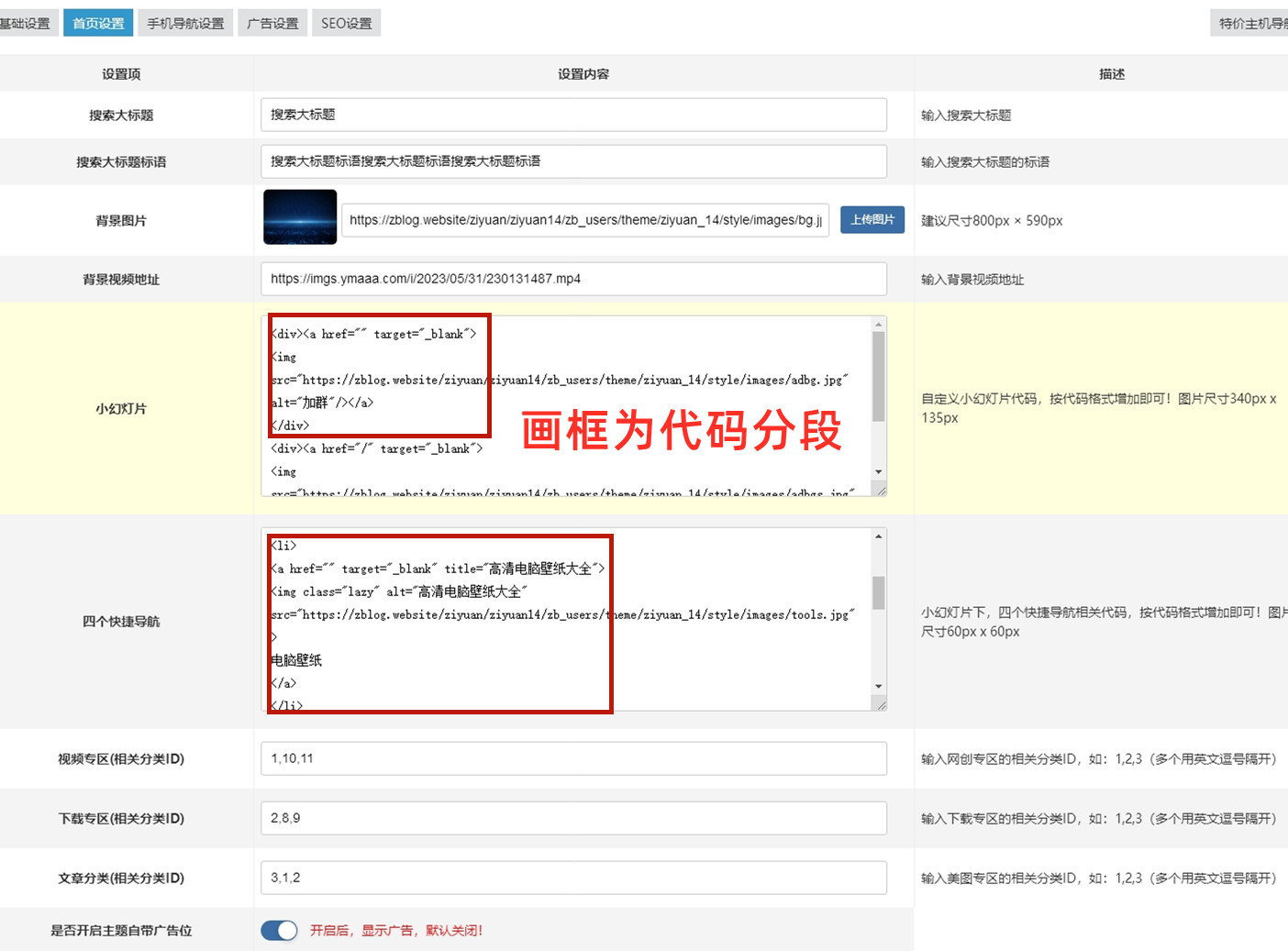Click the 输入搜索大标题的标语 description
The width and height of the screenshot is (1288, 951).
pyautogui.click(x=985, y=162)
